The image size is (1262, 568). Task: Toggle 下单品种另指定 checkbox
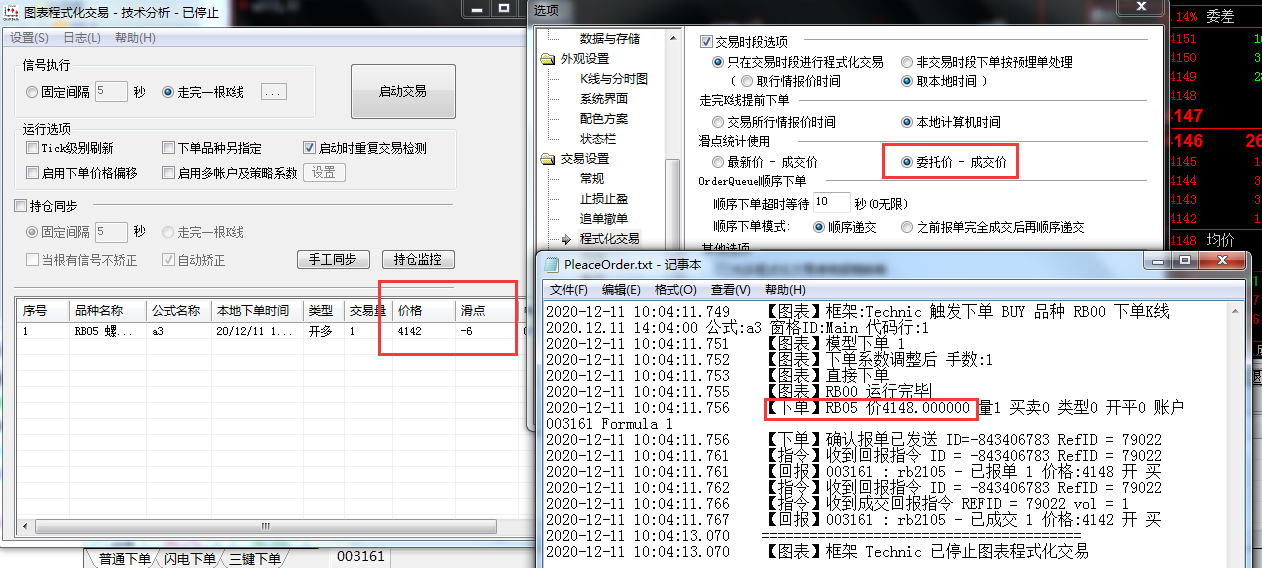pos(169,148)
